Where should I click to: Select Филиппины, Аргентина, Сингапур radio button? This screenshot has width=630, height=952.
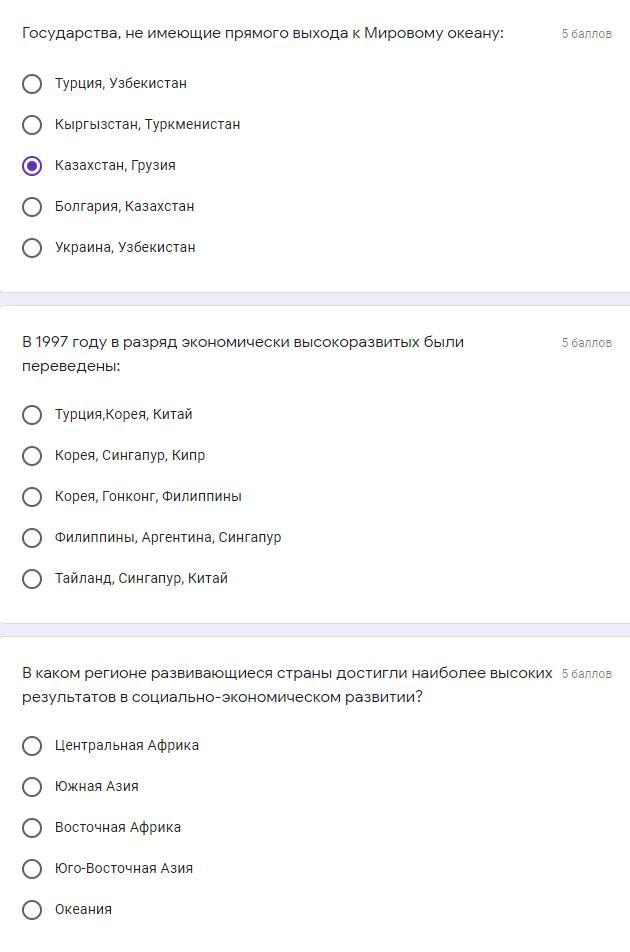[32, 538]
